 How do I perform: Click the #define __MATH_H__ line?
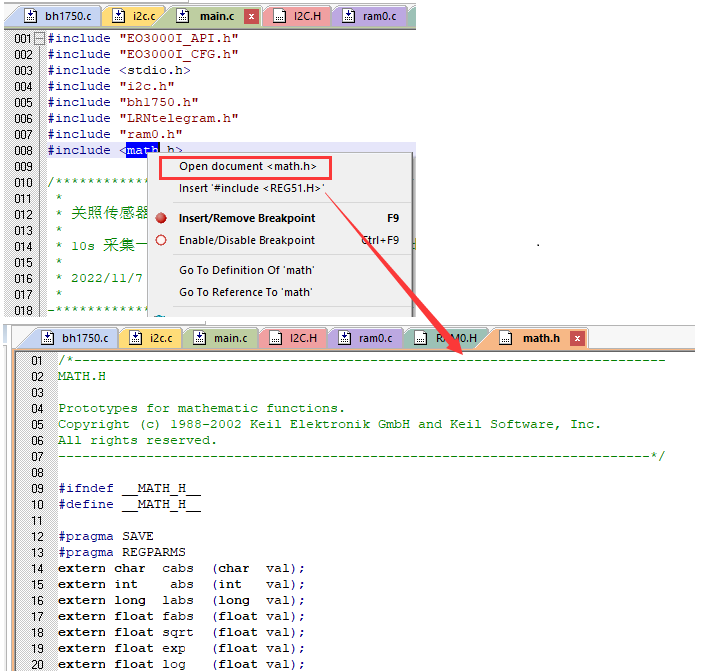[x=129, y=505]
